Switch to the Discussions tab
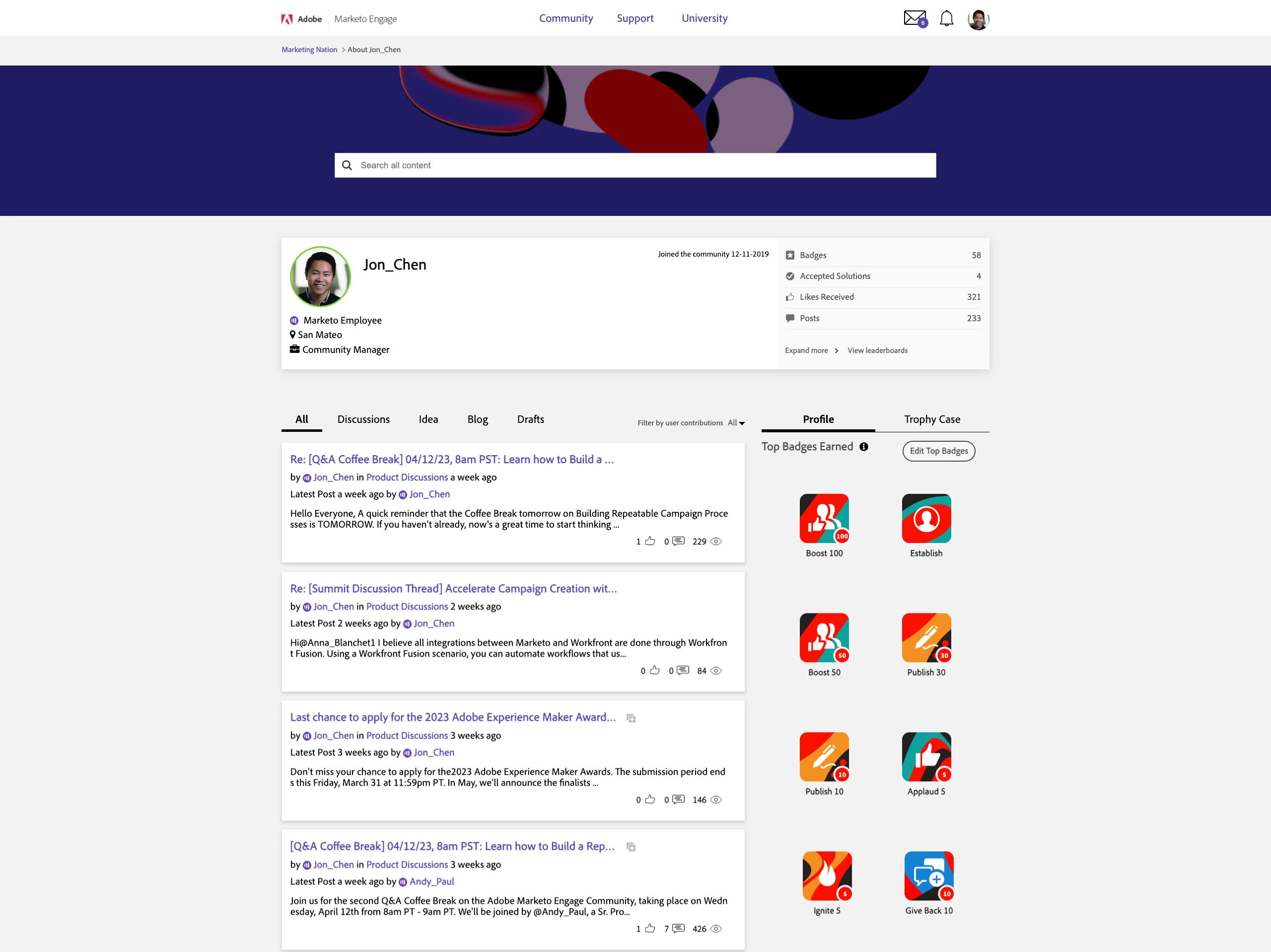1271x952 pixels. pyautogui.click(x=363, y=419)
